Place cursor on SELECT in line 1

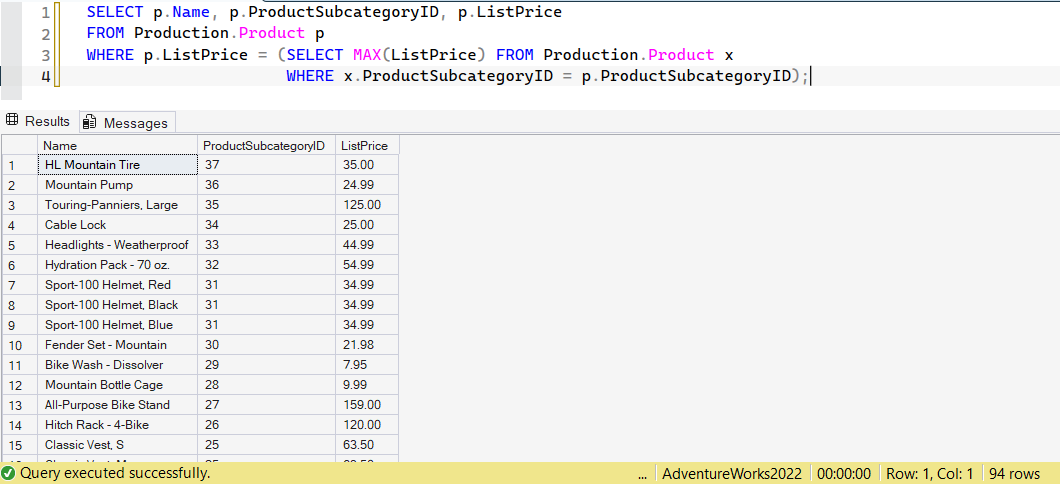click(x=114, y=12)
